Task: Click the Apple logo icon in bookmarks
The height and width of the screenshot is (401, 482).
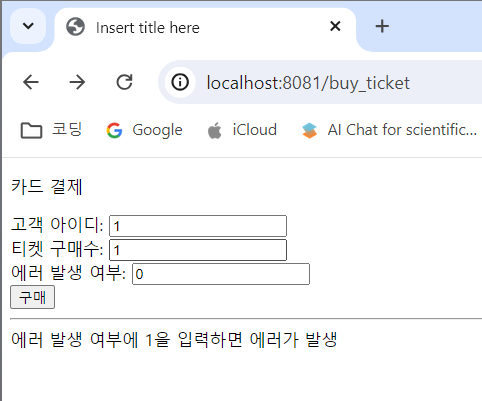Action: point(215,130)
